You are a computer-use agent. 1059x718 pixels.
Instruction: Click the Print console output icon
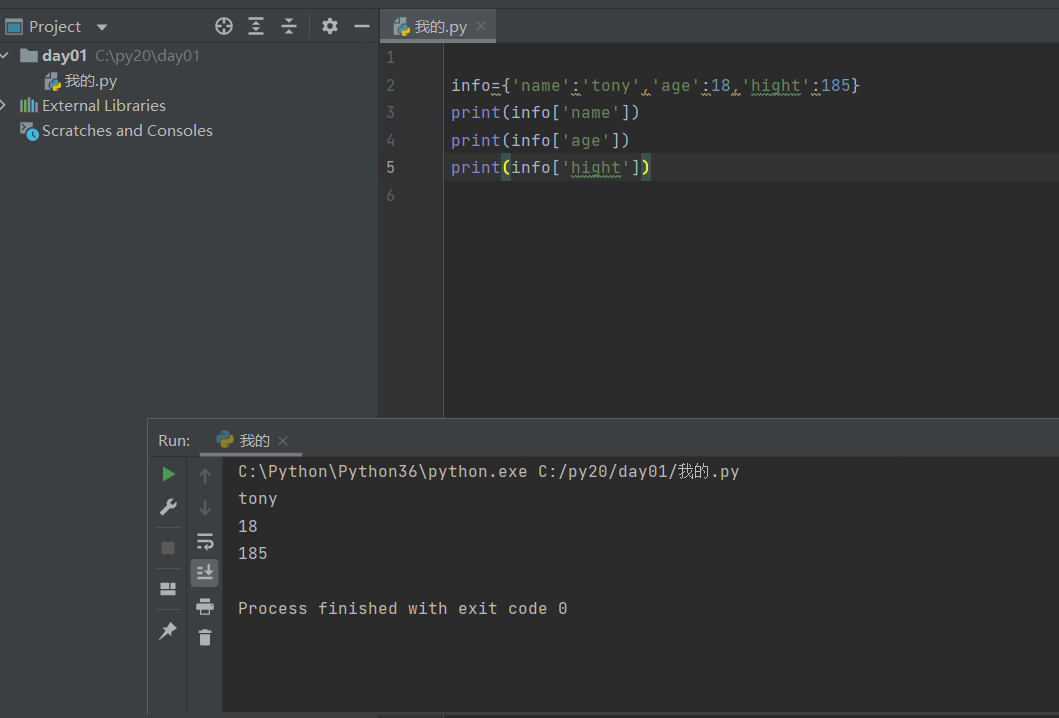click(205, 606)
